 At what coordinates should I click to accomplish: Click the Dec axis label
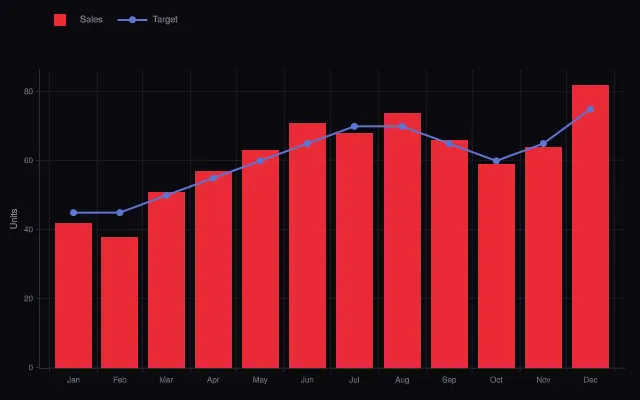[x=590, y=380]
